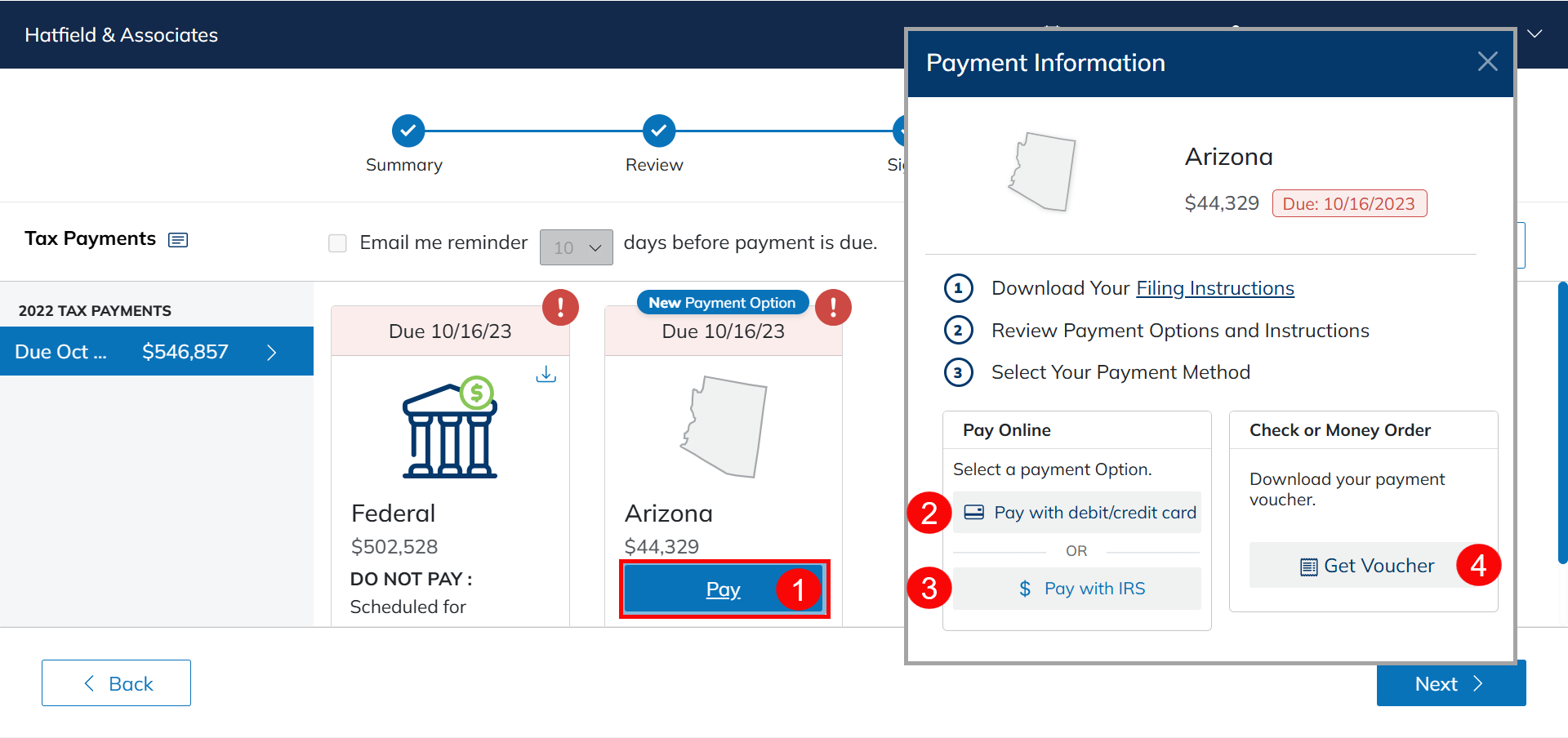The height and width of the screenshot is (738, 1568).
Task: Choose Pay with debit/credit card
Action: click(x=1077, y=513)
